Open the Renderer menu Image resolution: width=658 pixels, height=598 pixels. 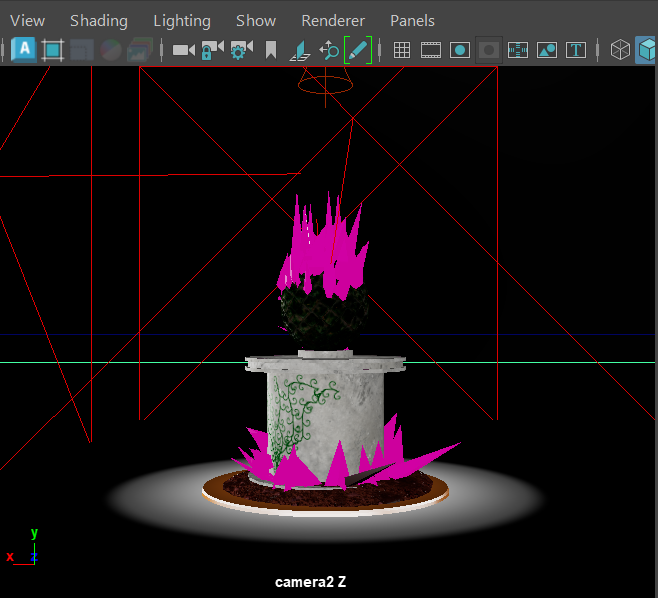[333, 20]
